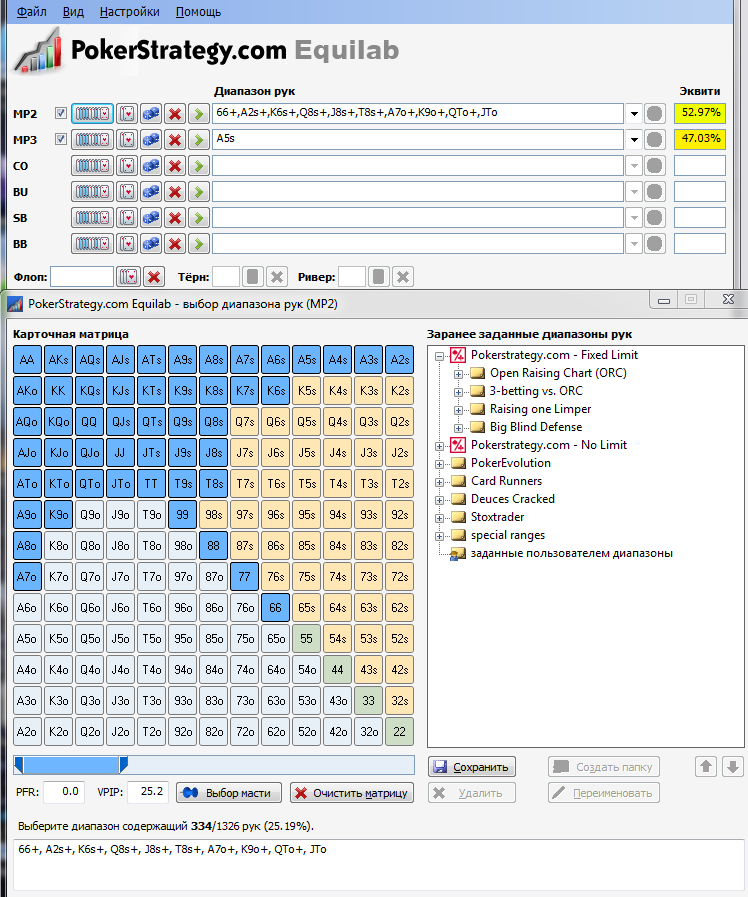Select Card Runners tree item
Viewport: 748px width, 897px height.
[506, 481]
